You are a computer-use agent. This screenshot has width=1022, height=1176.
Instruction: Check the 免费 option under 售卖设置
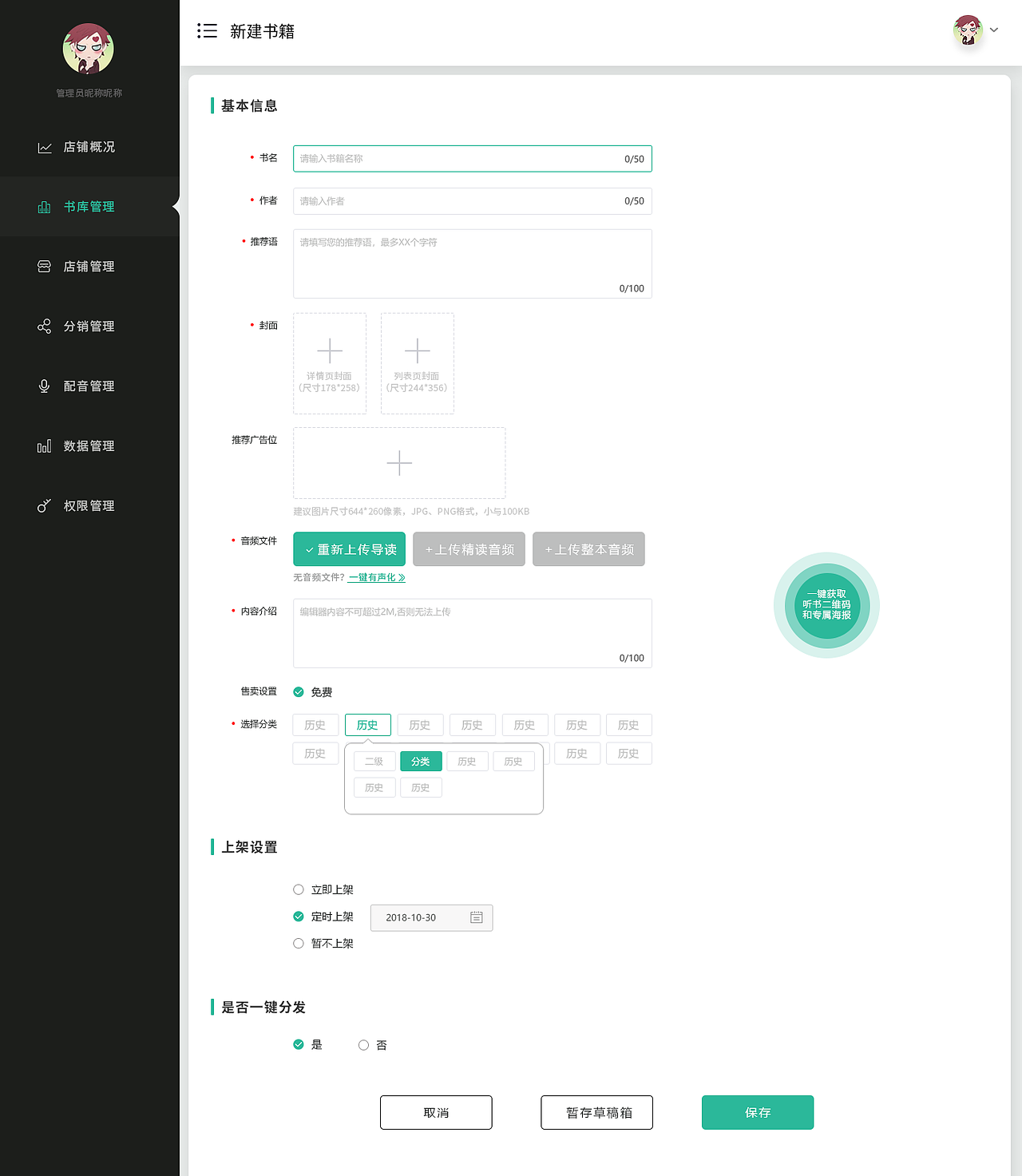point(299,691)
